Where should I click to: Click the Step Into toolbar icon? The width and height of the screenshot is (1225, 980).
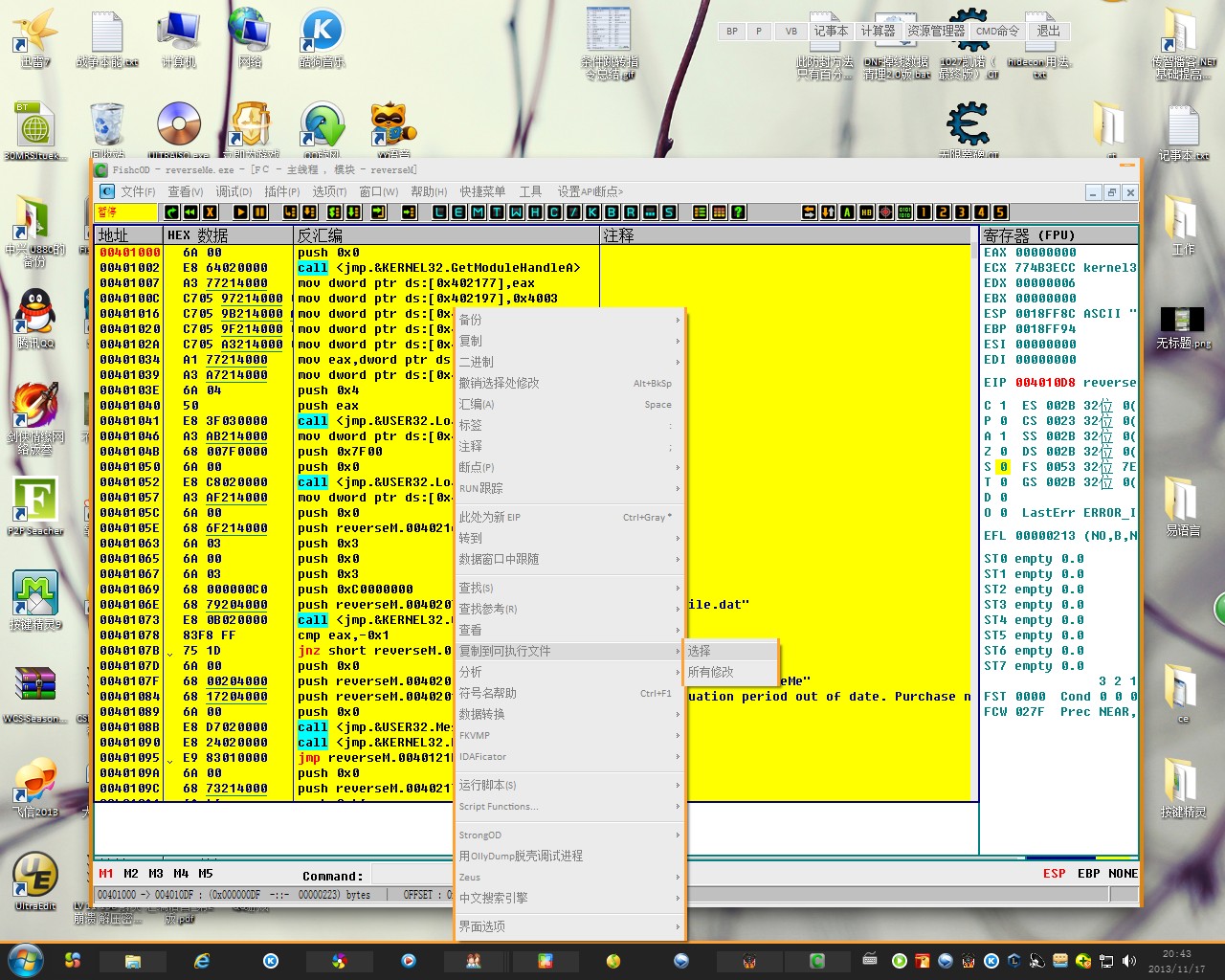(x=289, y=212)
